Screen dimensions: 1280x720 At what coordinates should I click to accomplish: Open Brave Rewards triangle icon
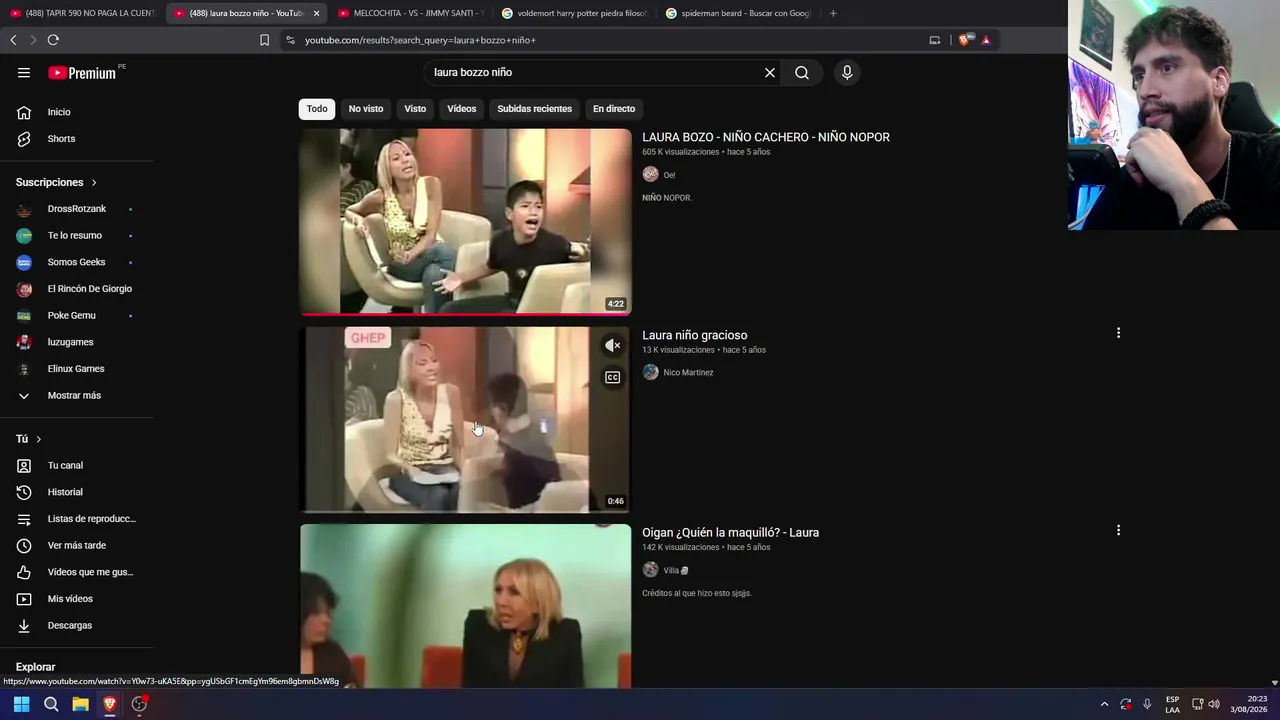click(x=986, y=40)
